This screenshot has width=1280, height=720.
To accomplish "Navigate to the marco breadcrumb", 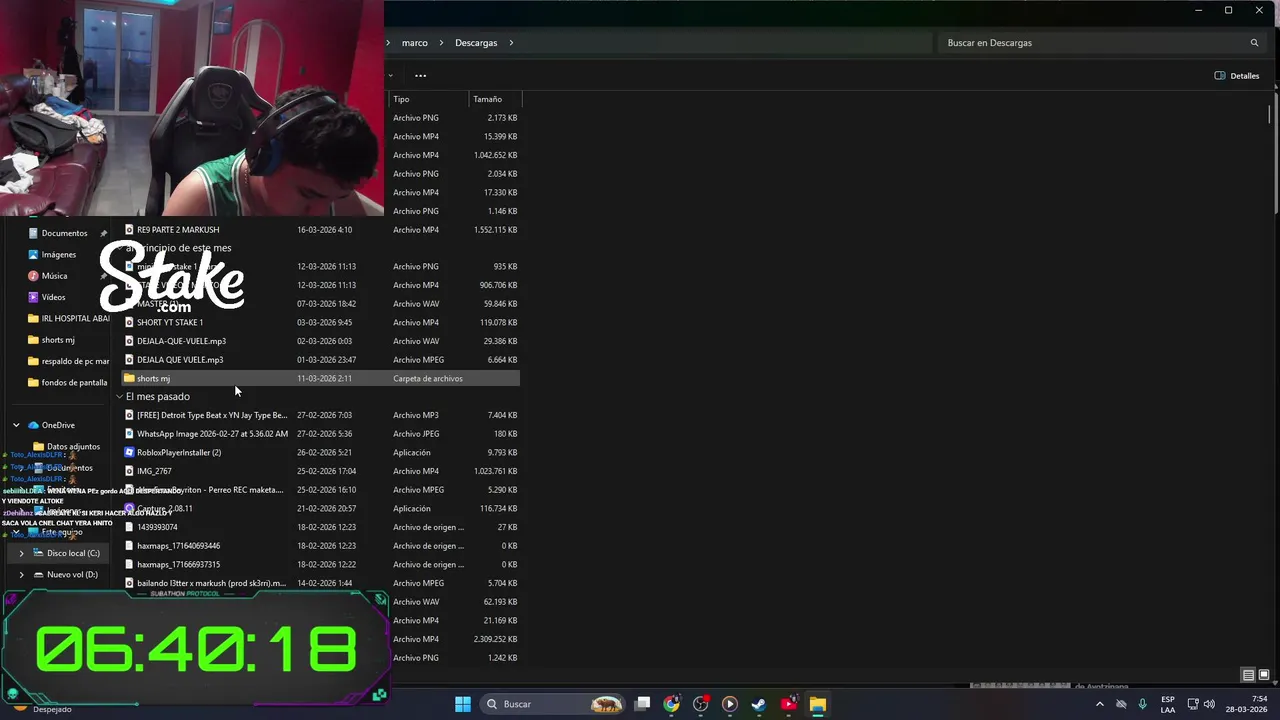I will click(414, 43).
